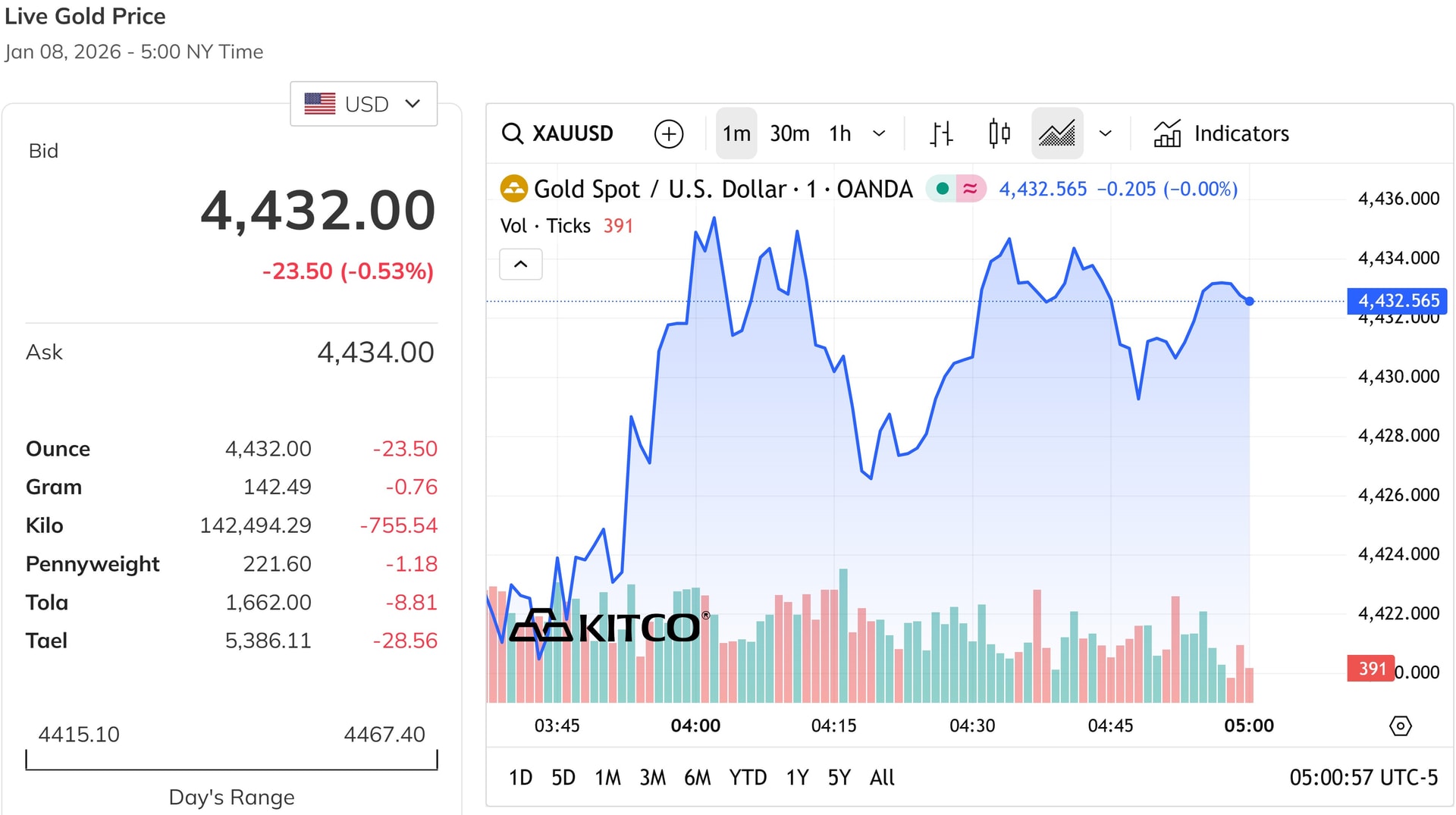The image size is (1456, 815).
Task: Open the Indicators panel
Action: click(1221, 133)
